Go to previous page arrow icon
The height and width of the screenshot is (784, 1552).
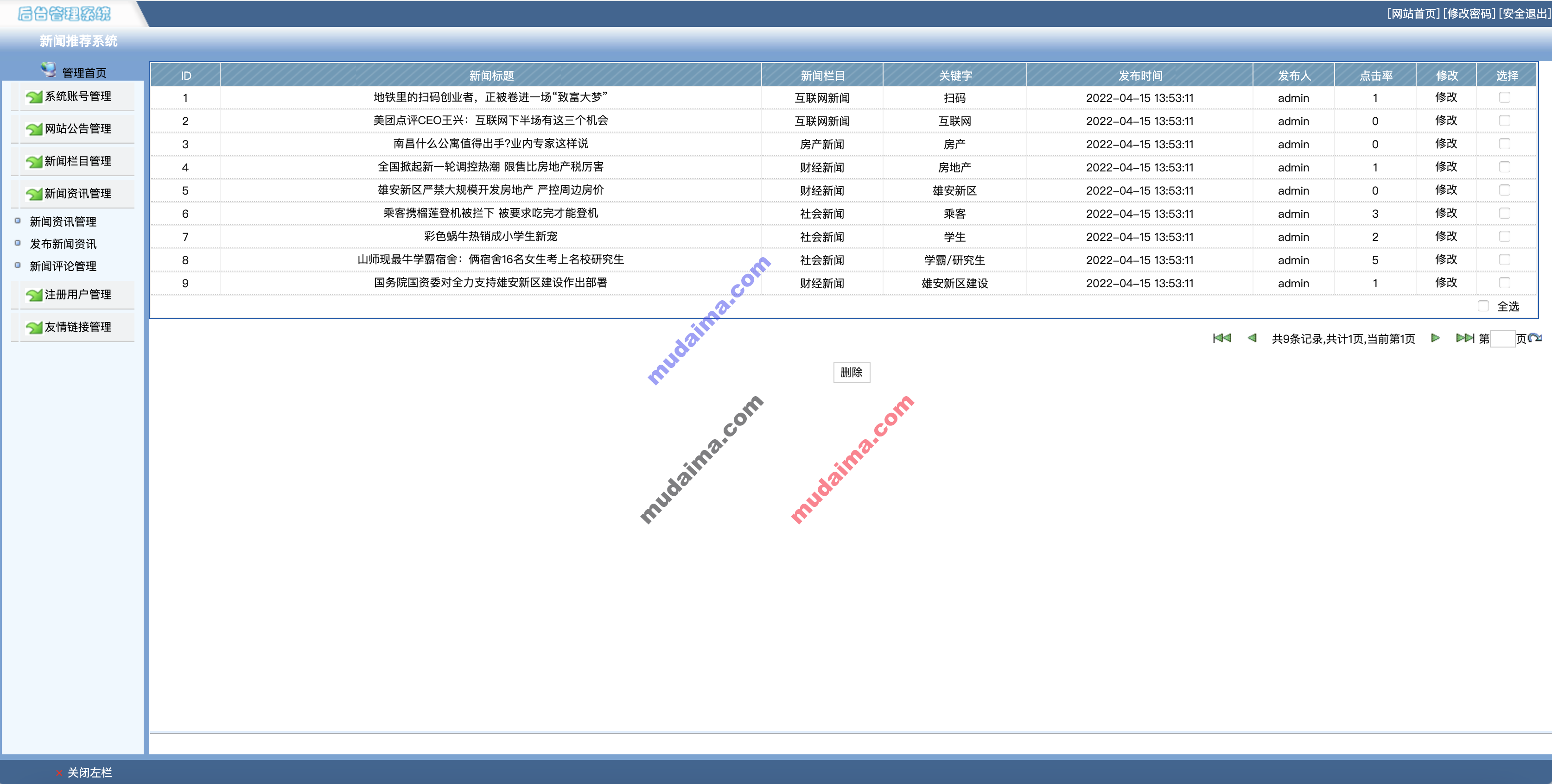pyautogui.click(x=1252, y=338)
